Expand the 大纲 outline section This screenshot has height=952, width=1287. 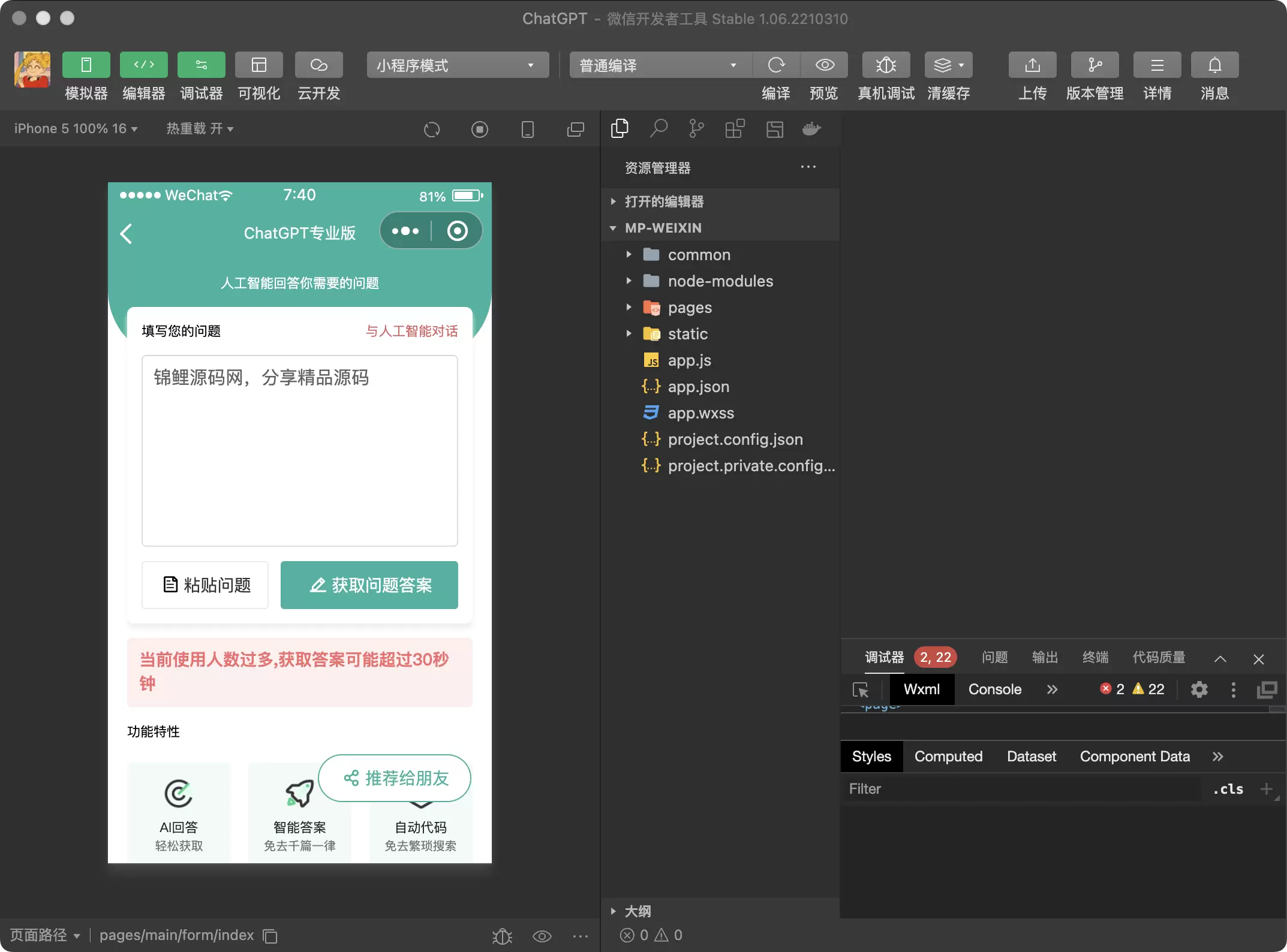tap(720, 911)
